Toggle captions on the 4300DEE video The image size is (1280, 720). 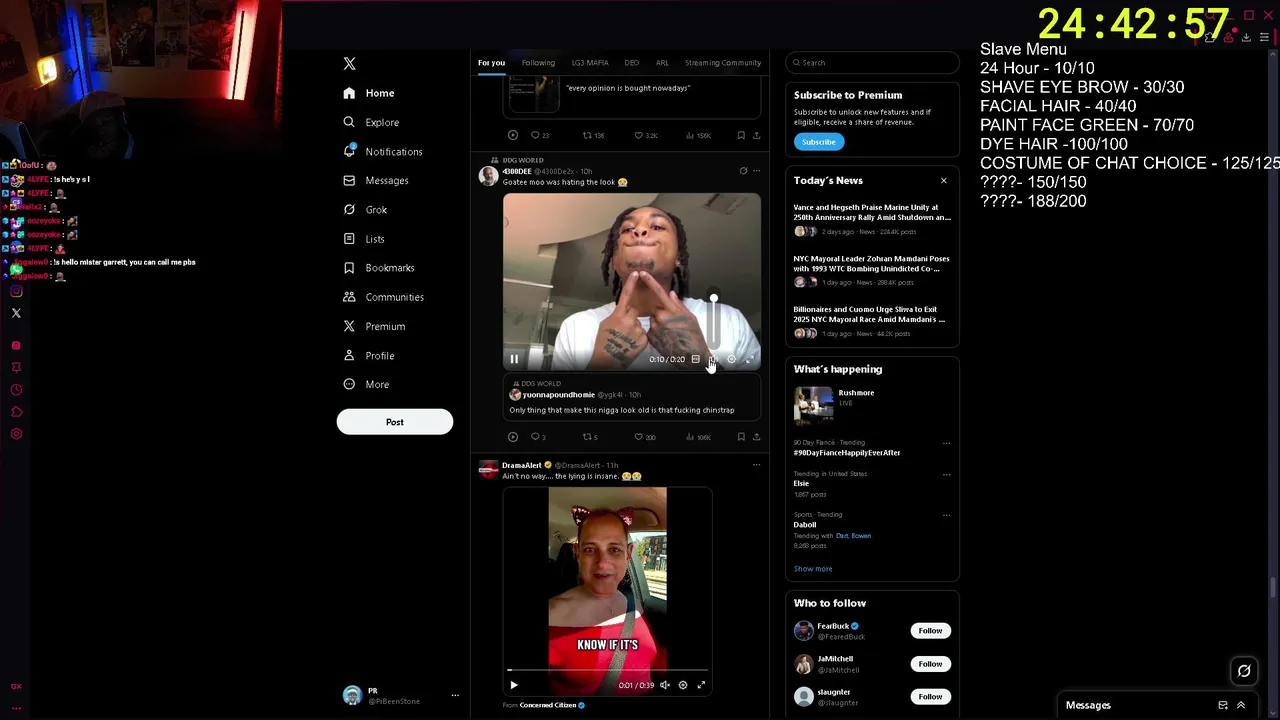(x=696, y=359)
